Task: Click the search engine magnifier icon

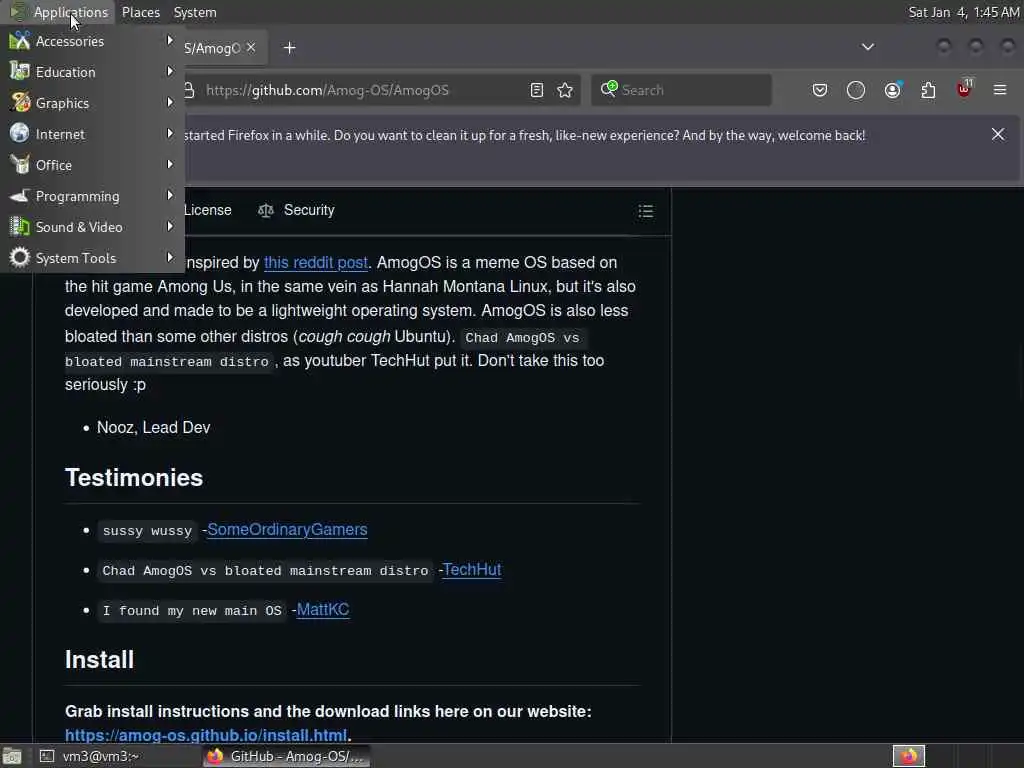Action: coord(608,89)
